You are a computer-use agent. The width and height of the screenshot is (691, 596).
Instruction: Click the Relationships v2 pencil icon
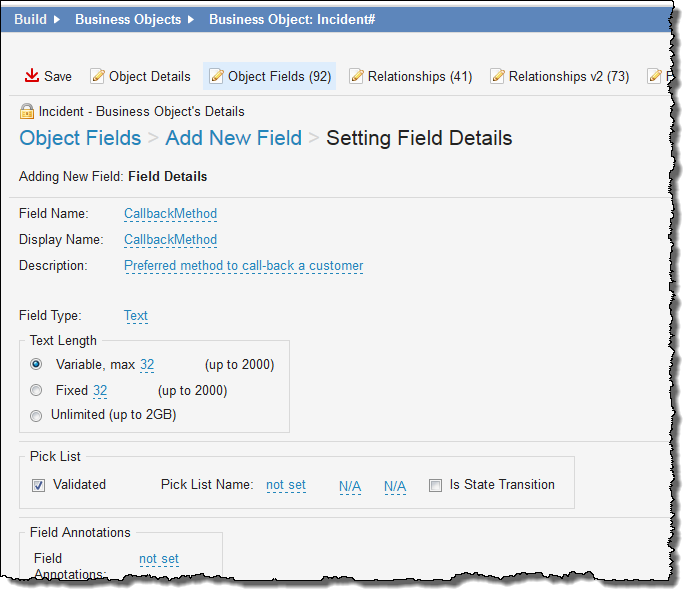[x=496, y=76]
